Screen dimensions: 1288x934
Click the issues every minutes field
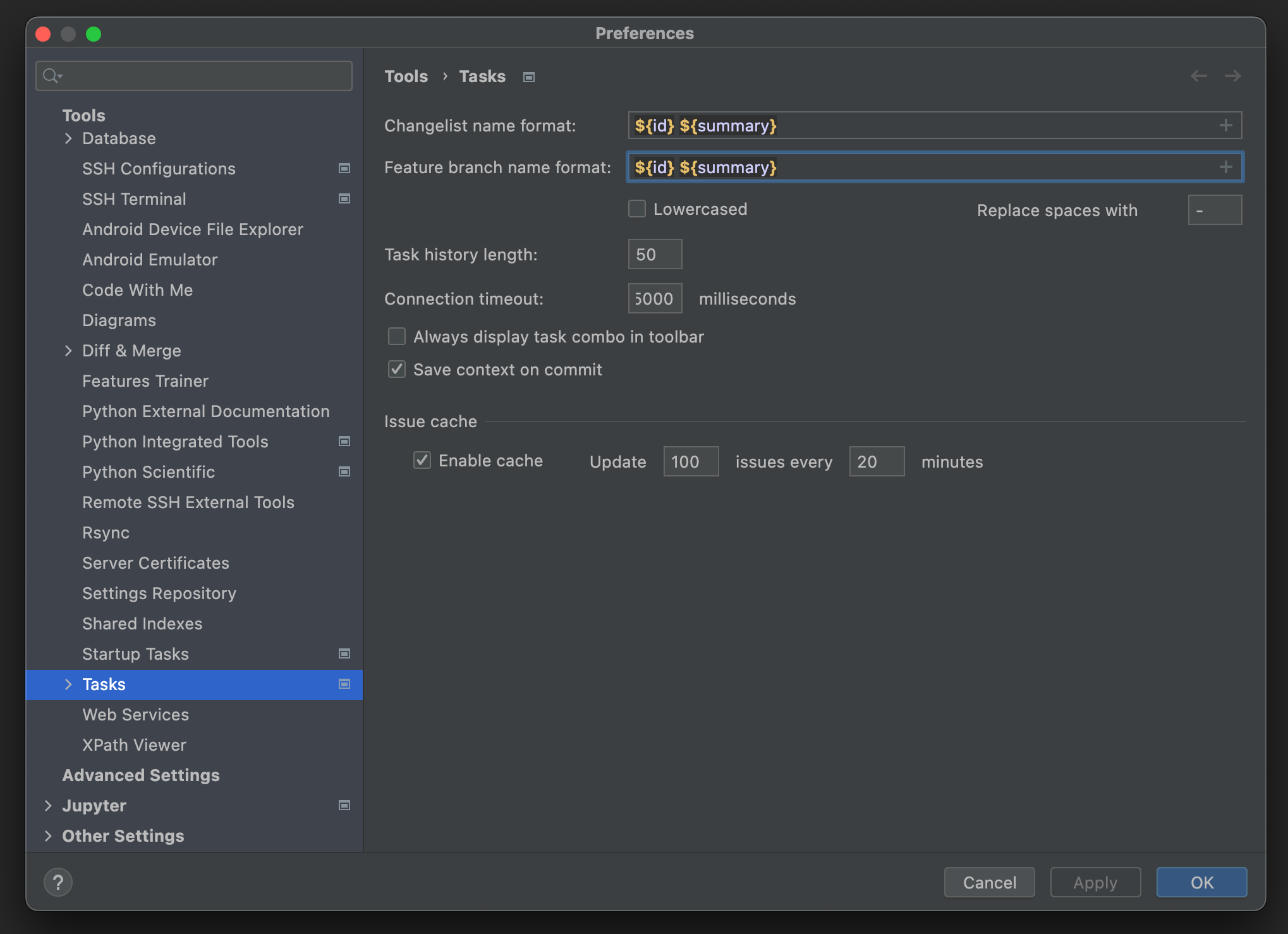[x=877, y=461]
